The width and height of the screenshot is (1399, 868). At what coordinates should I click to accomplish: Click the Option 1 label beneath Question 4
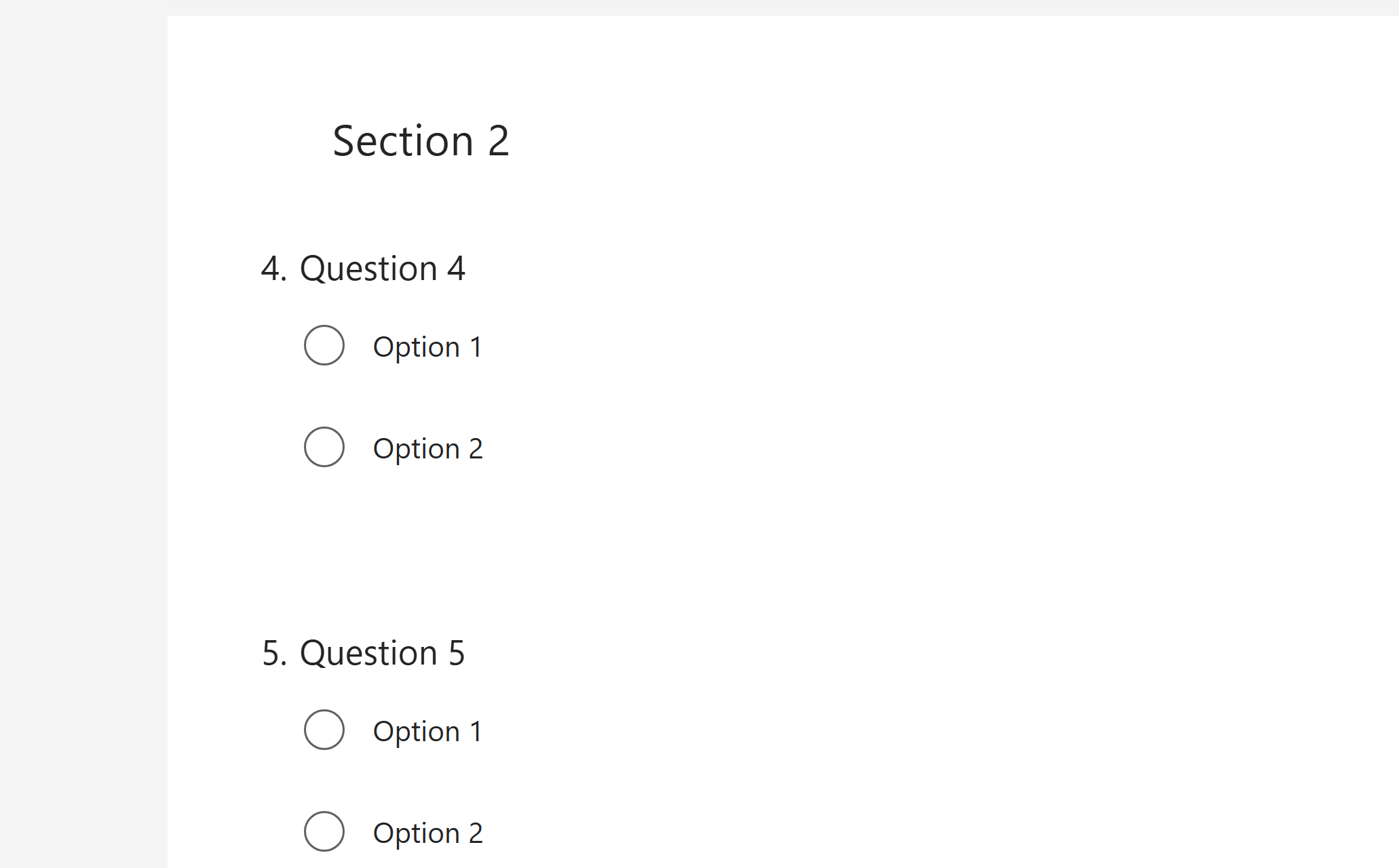tap(427, 347)
